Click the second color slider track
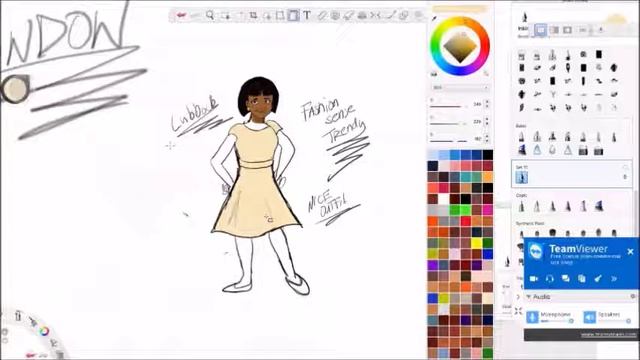This screenshot has width=640, height=360. [x=449, y=124]
